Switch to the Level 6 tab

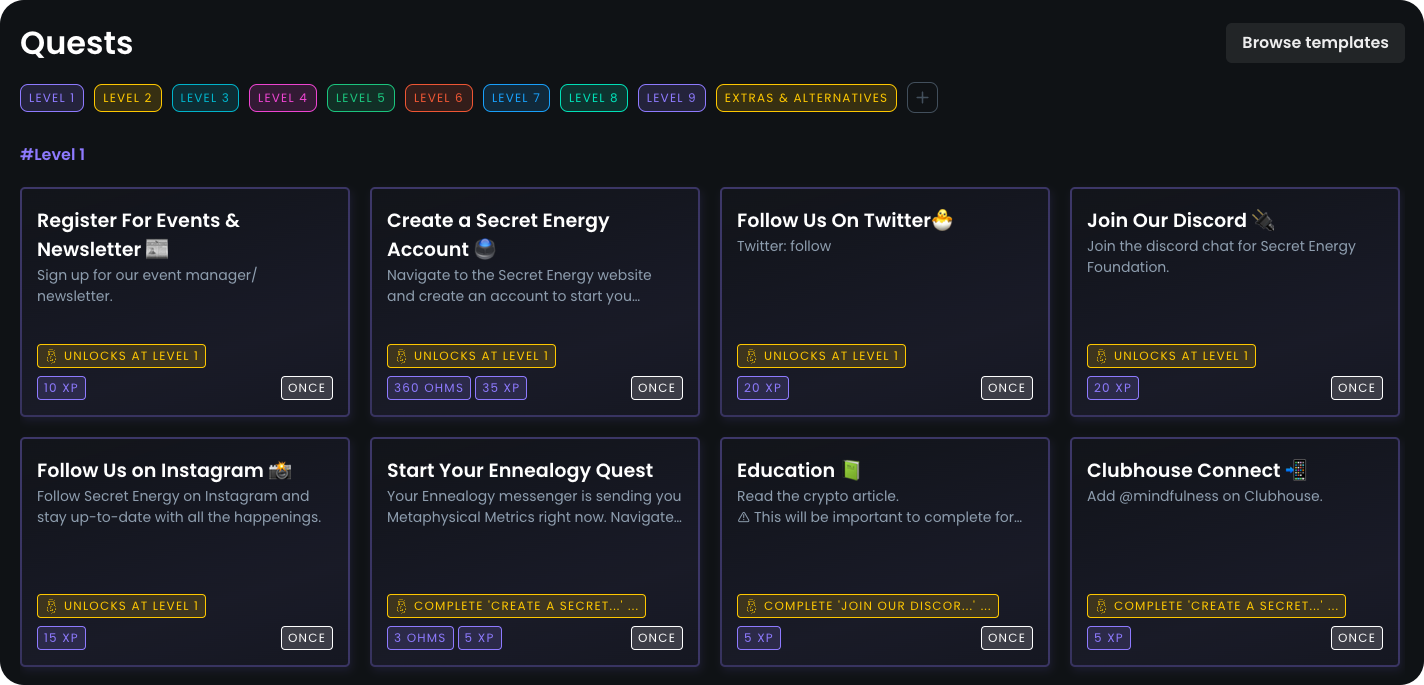point(439,98)
